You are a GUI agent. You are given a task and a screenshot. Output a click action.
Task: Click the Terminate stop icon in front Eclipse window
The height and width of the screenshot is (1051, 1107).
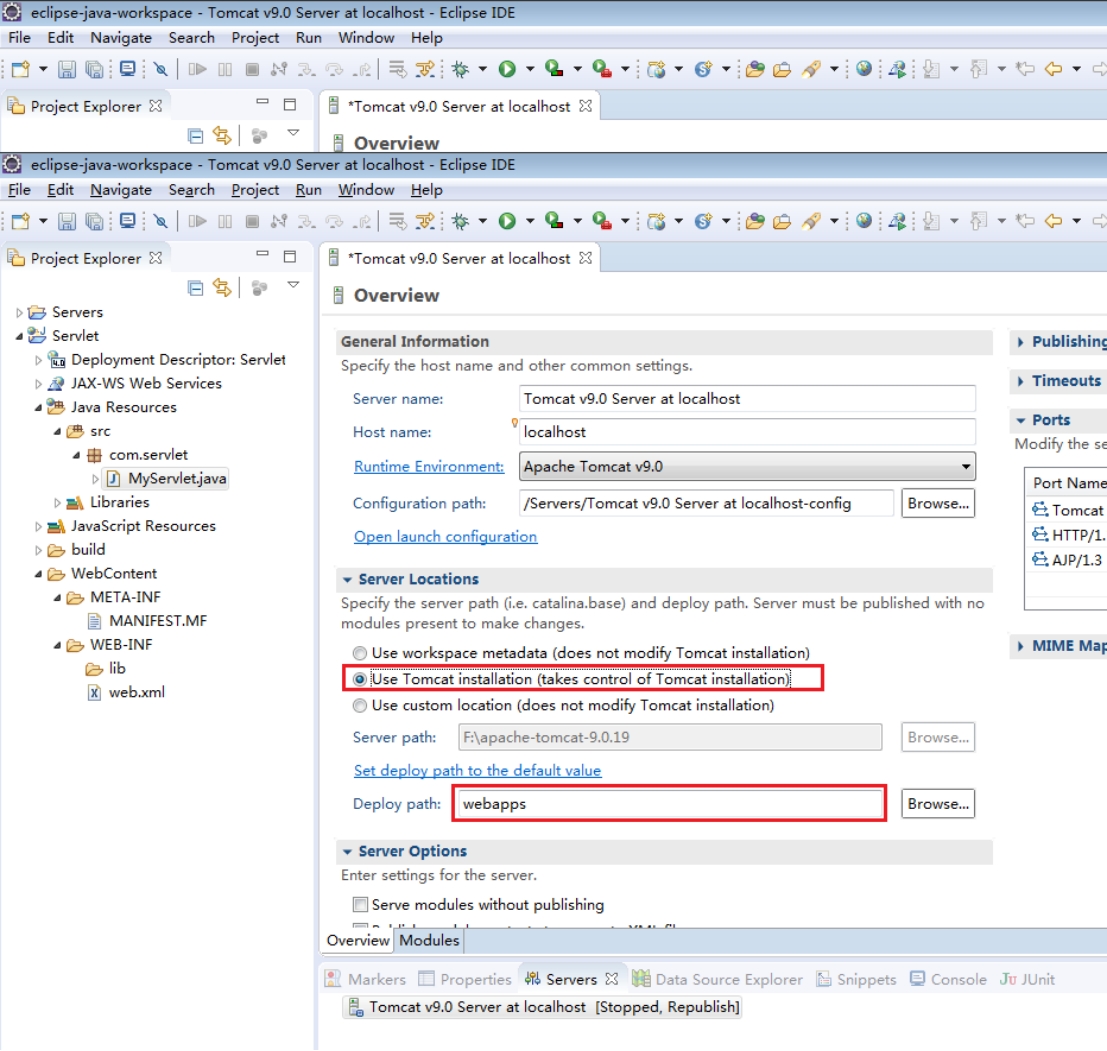coord(252,222)
